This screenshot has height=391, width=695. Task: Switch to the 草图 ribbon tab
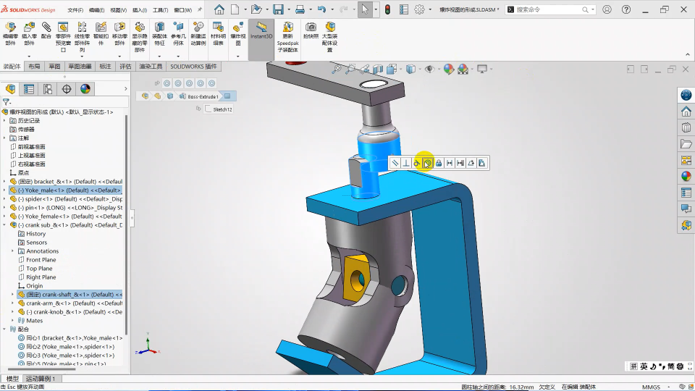[x=55, y=66]
